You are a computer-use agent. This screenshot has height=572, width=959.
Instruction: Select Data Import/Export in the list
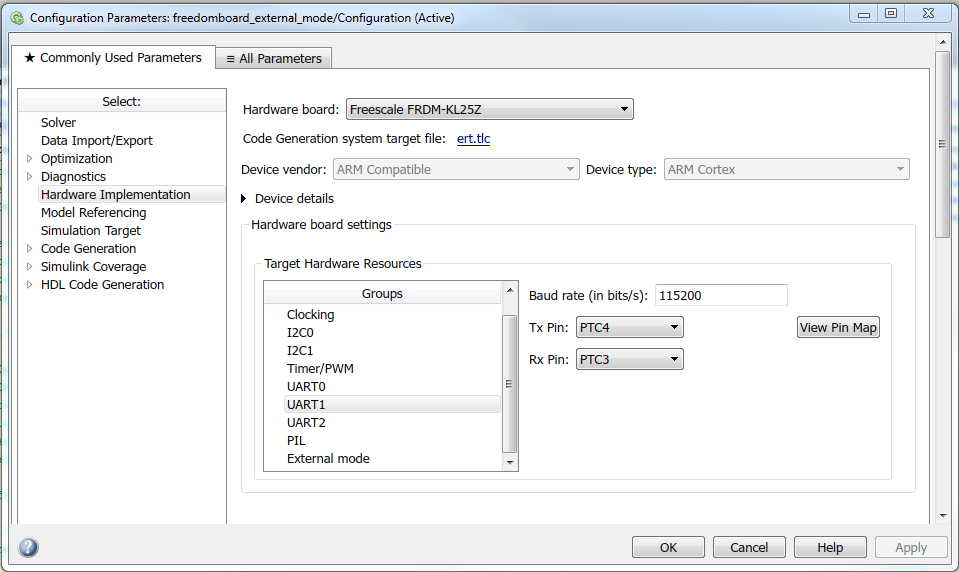click(x=97, y=141)
